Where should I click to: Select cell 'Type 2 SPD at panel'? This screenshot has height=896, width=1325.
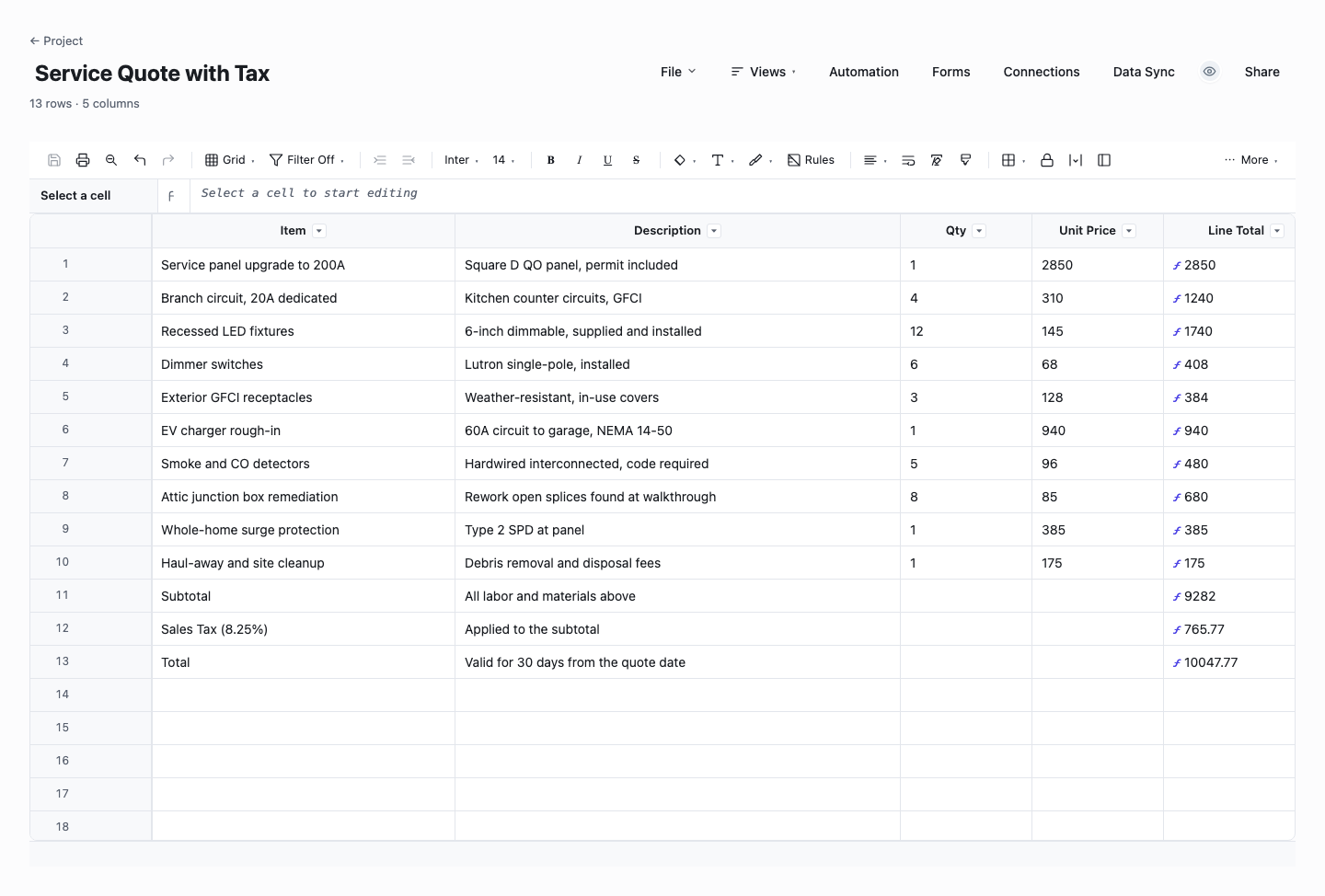click(677, 530)
